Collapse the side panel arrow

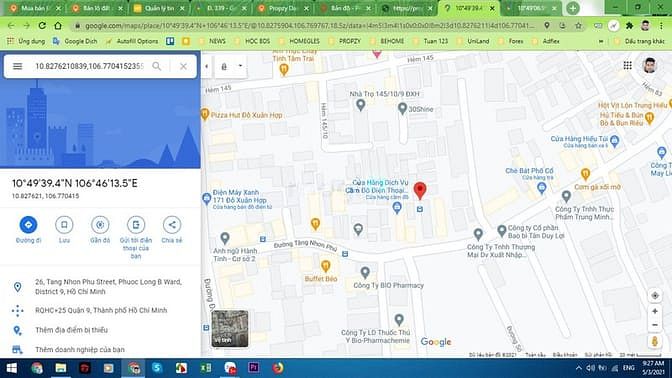pos(207,66)
